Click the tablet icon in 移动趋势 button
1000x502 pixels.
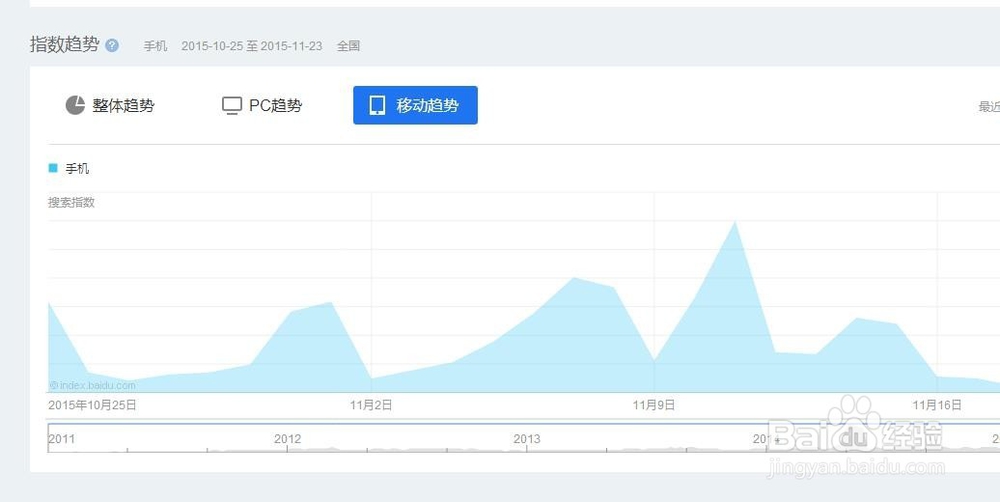(378, 105)
